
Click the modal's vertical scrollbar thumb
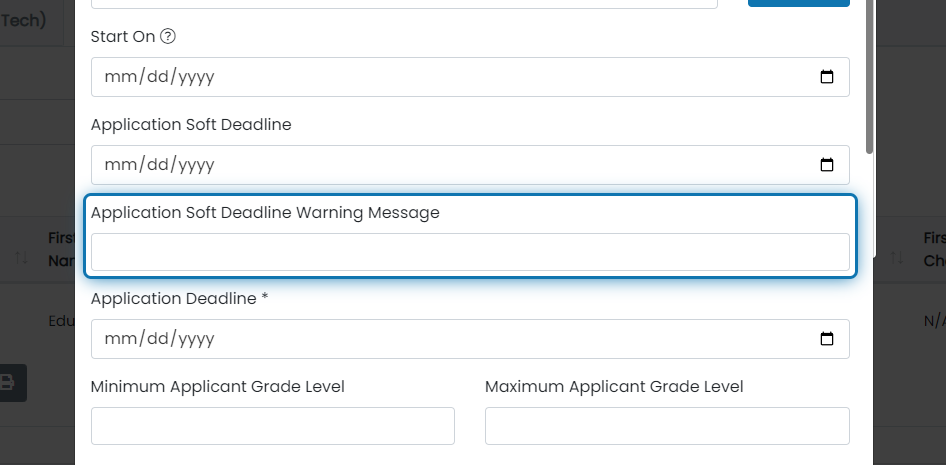coord(869,76)
